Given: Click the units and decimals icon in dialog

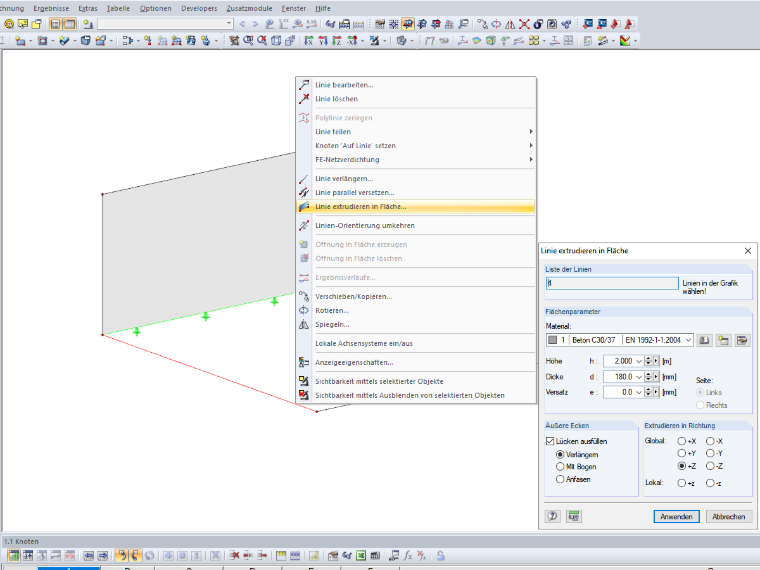Looking at the screenshot, I should click(x=574, y=516).
